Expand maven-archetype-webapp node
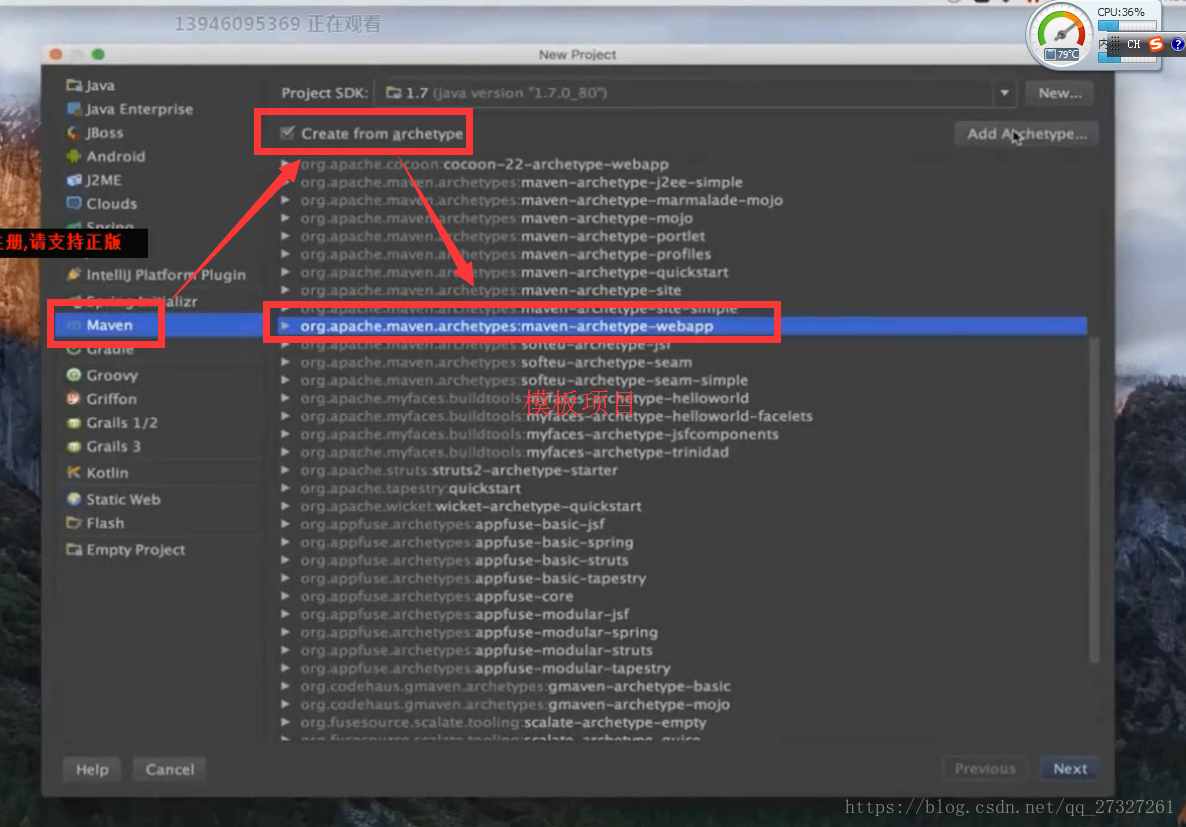Image resolution: width=1186 pixels, height=827 pixels. click(285, 326)
